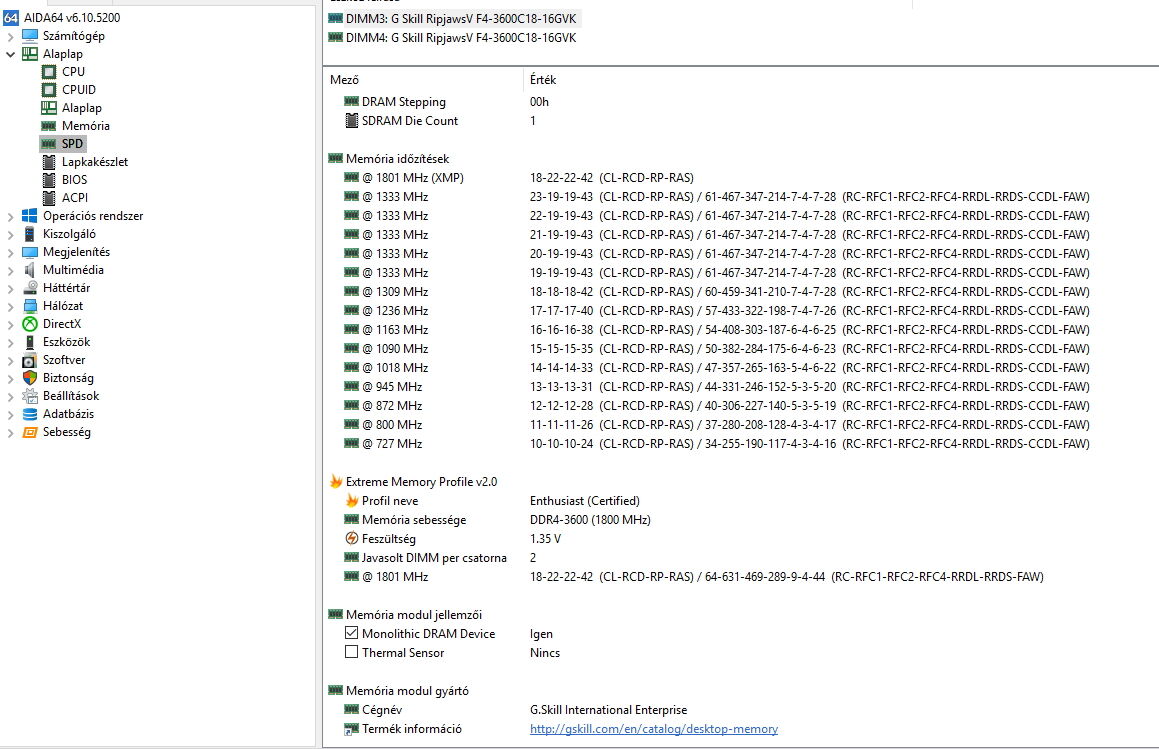1159x749 pixels.
Task: Click the AIDA64 v6.10.5200 root icon
Action: point(11,17)
